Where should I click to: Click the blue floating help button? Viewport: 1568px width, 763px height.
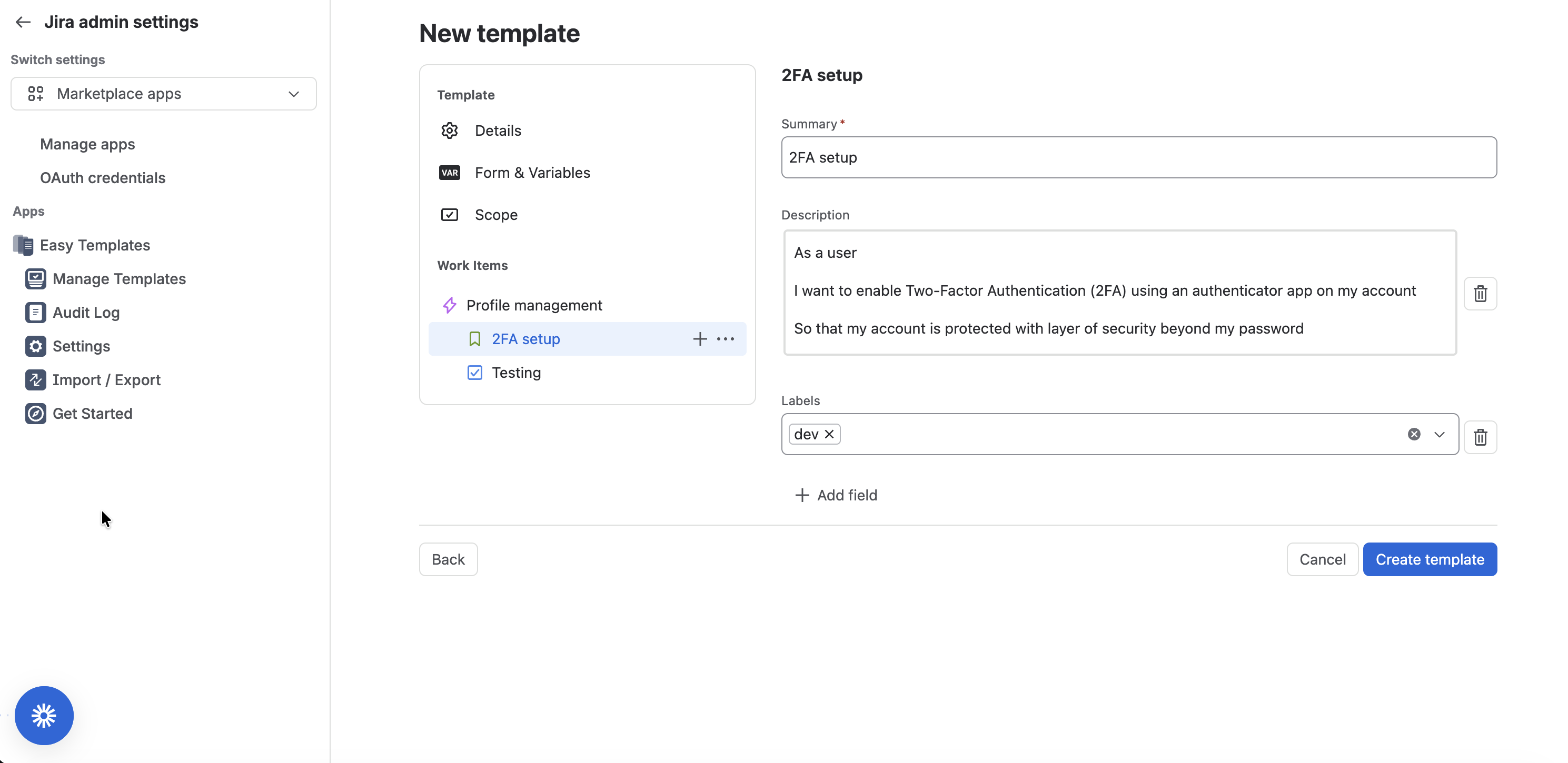click(x=44, y=716)
